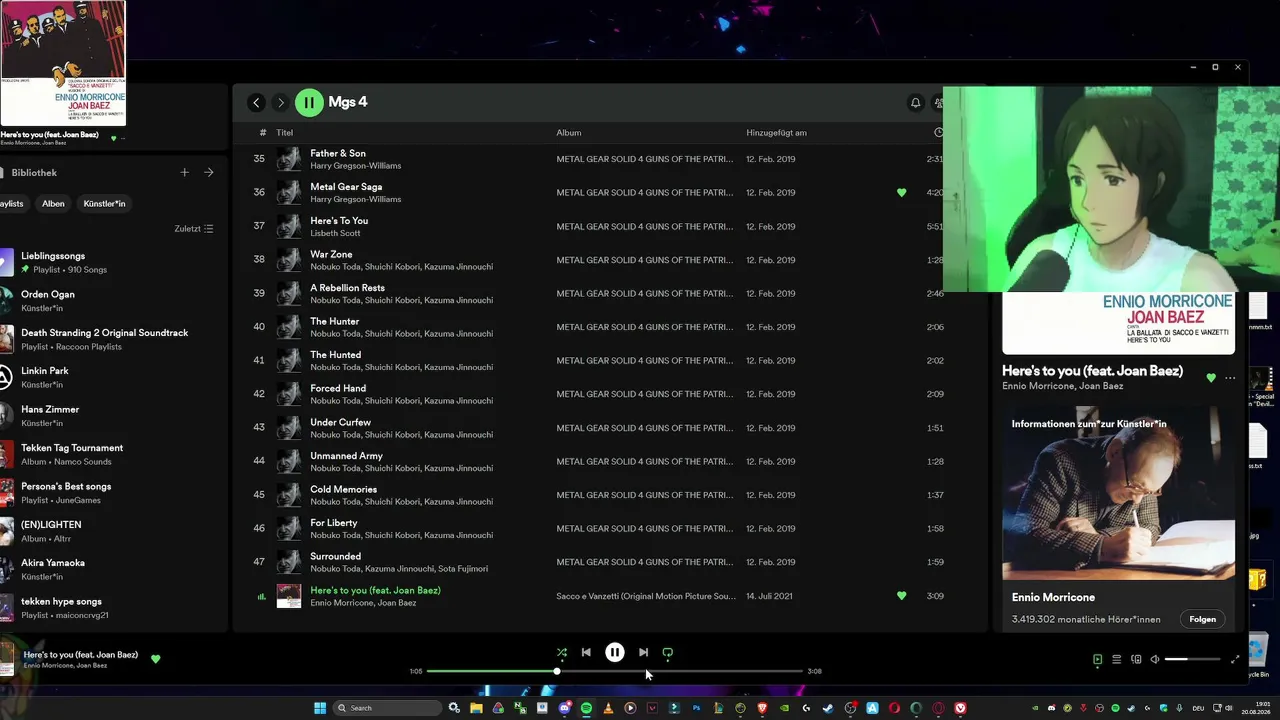Skip to the next track

click(x=643, y=653)
